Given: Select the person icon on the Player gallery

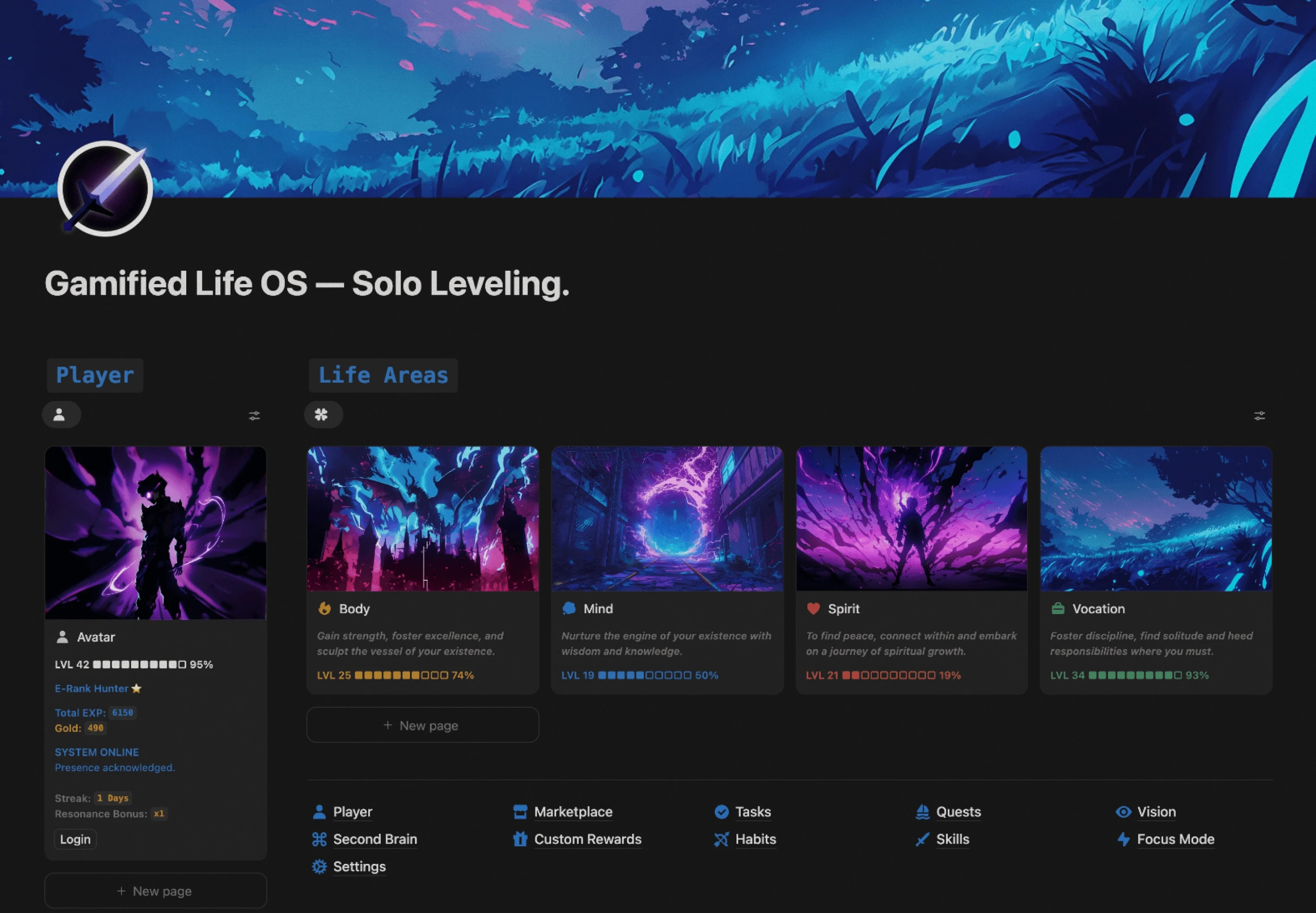Looking at the screenshot, I should click(x=61, y=414).
